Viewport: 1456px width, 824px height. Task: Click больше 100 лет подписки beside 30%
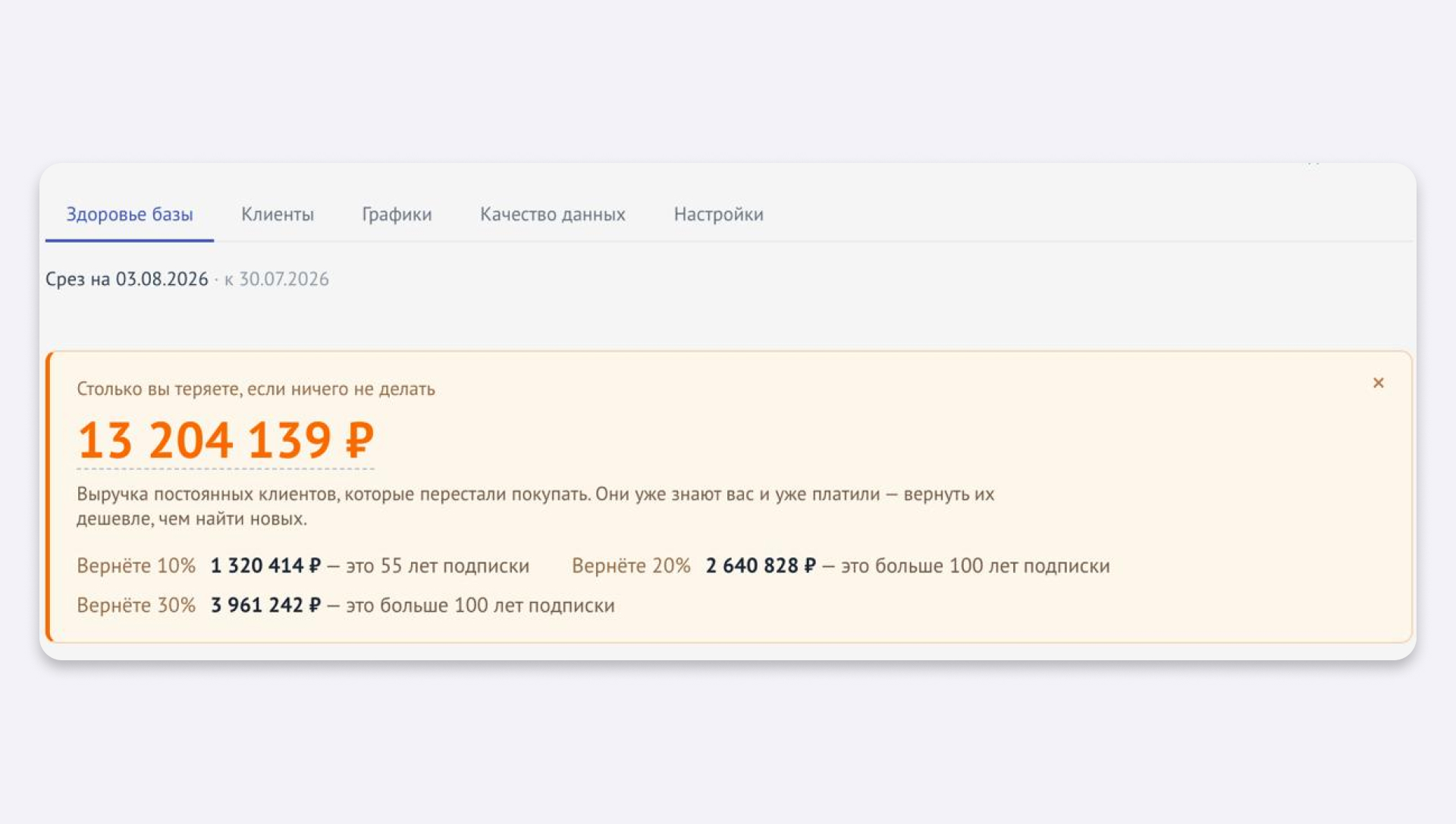(x=497, y=605)
